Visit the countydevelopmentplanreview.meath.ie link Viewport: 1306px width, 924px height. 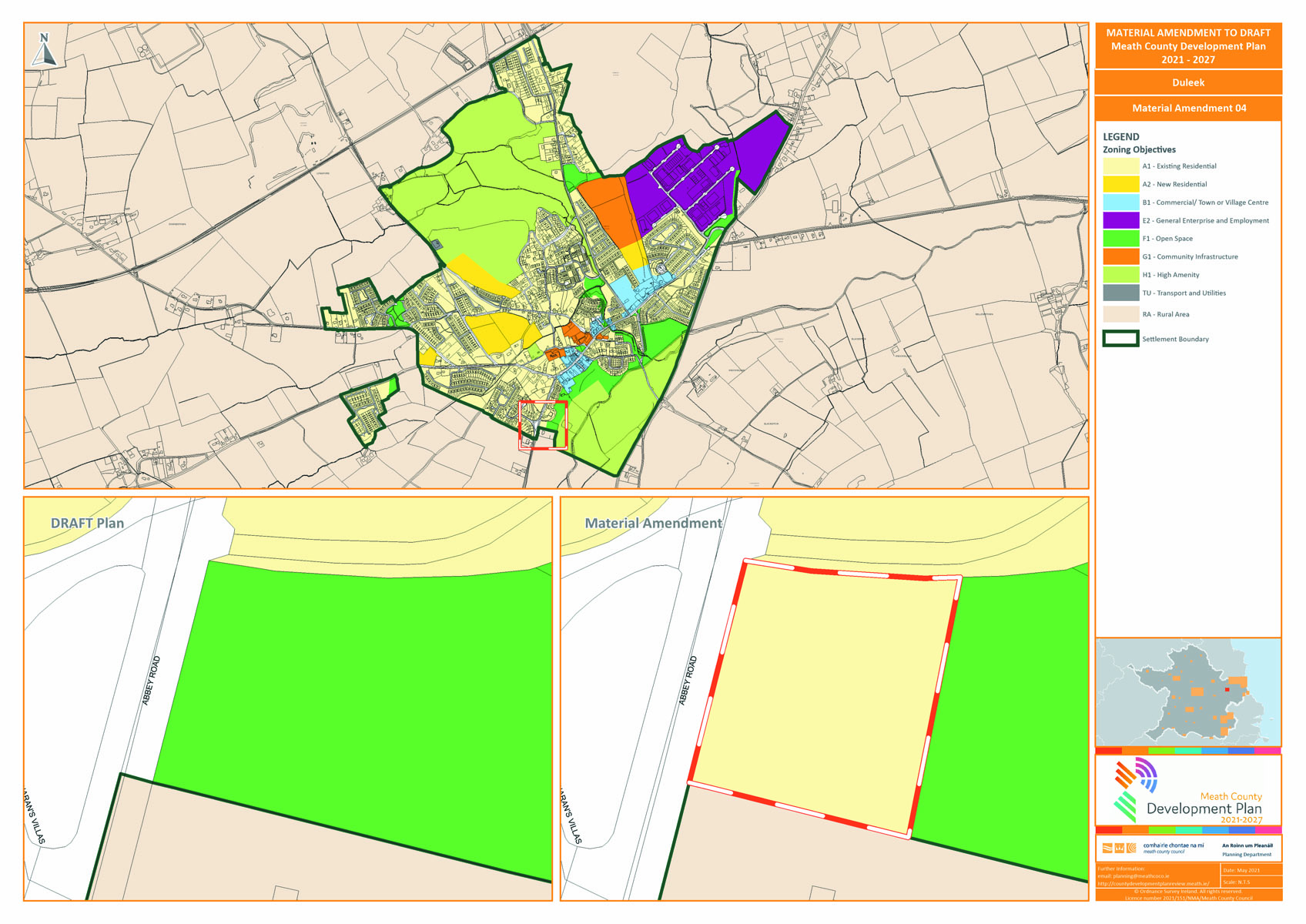[1153, 884]
